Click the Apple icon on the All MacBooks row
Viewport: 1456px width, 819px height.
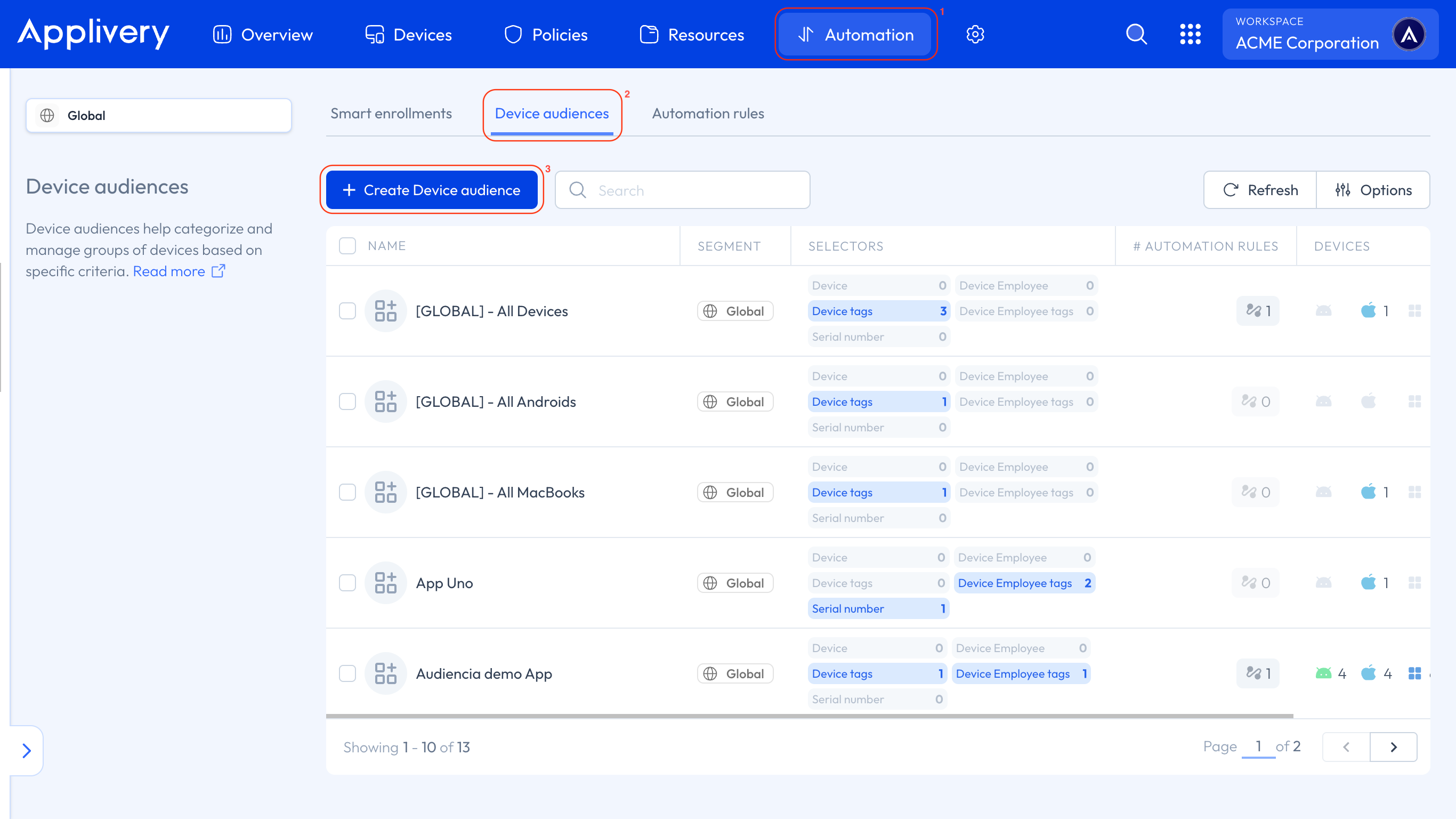click(x=1369, y=492)
